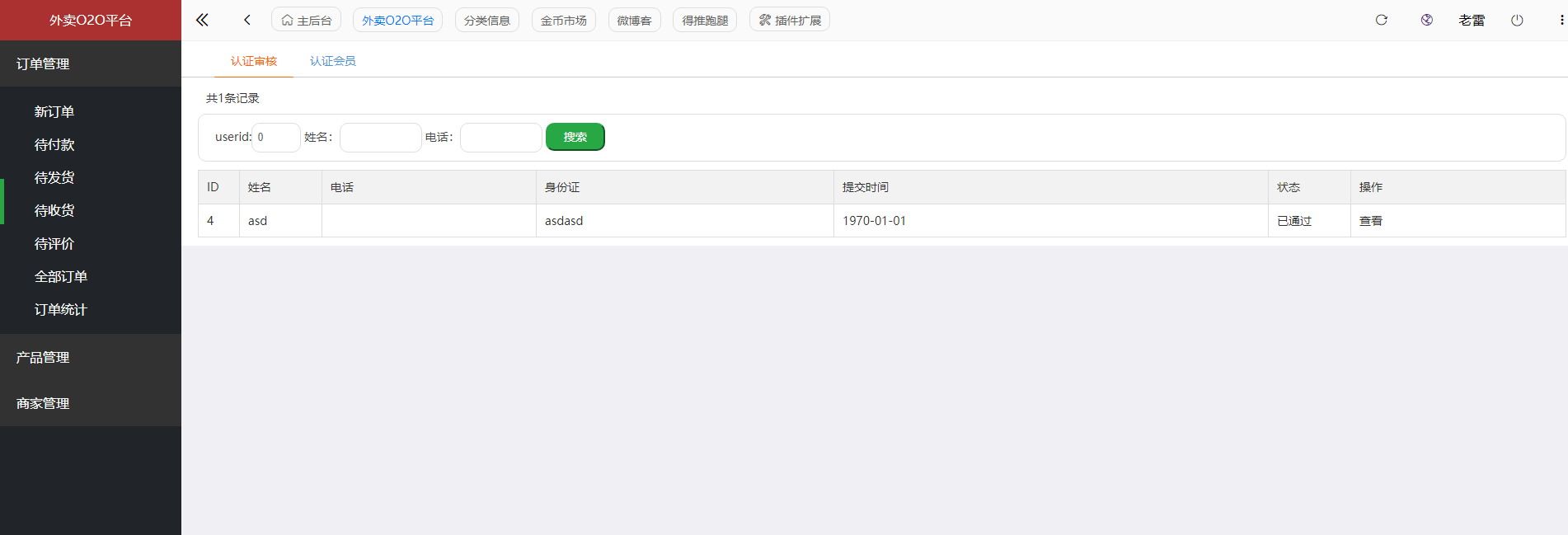Select the 认证审核 tab
The height and width of the screenshot is (535, 1568).
[253, 61]
